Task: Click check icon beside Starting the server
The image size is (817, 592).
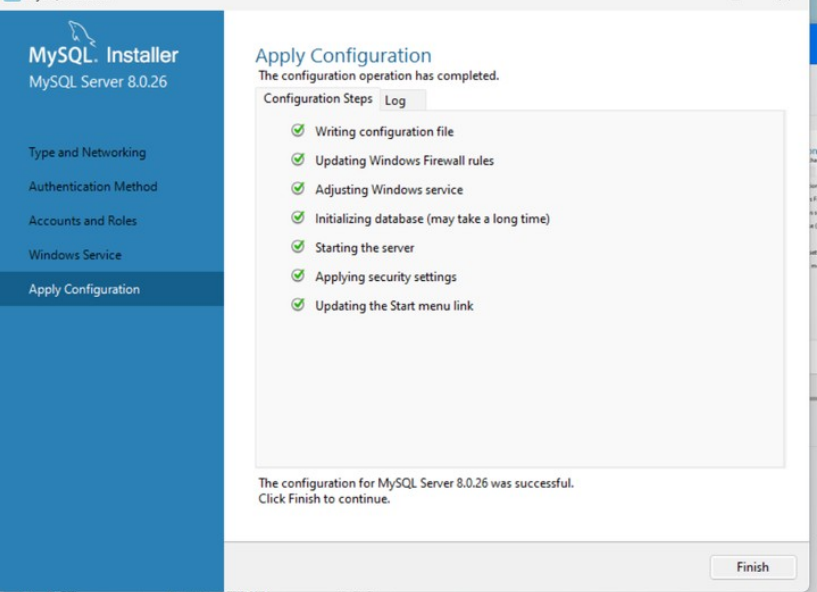Action: pyautogui.click(x=298, y=246)
